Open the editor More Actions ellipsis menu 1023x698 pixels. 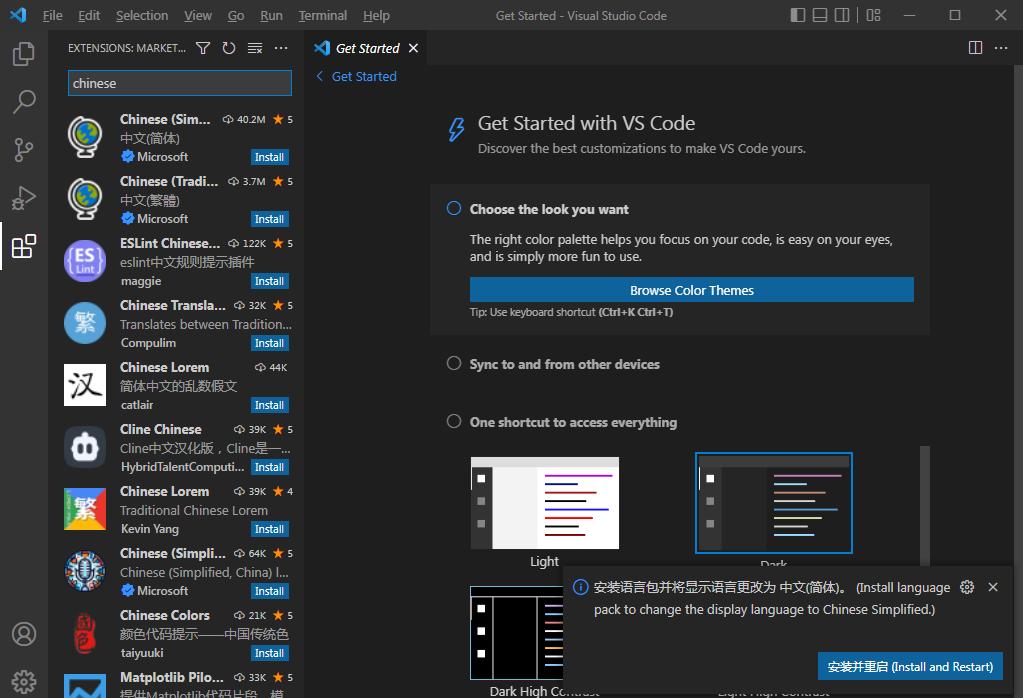click(1001, 47)
